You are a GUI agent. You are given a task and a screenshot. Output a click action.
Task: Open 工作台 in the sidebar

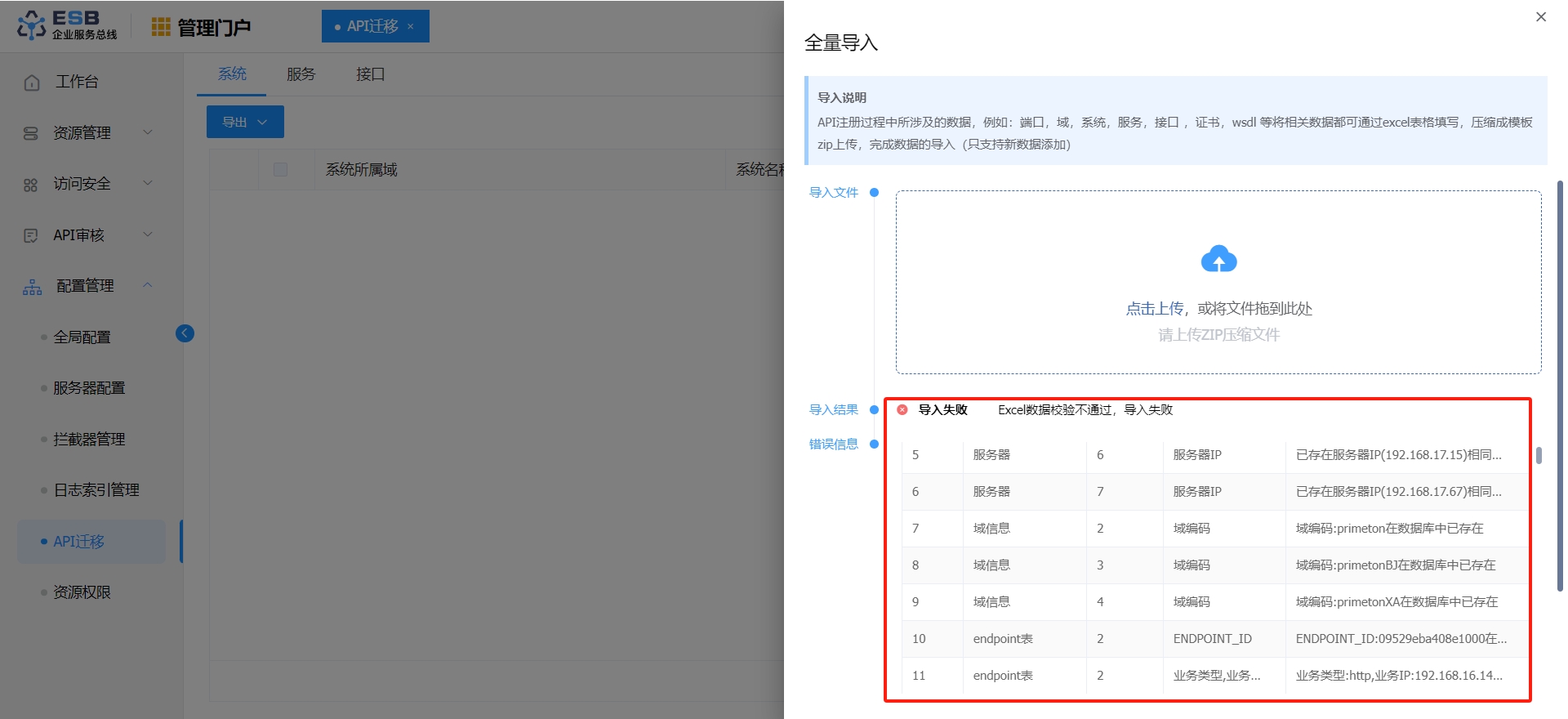pyautogui.click(x=77, y=82)
